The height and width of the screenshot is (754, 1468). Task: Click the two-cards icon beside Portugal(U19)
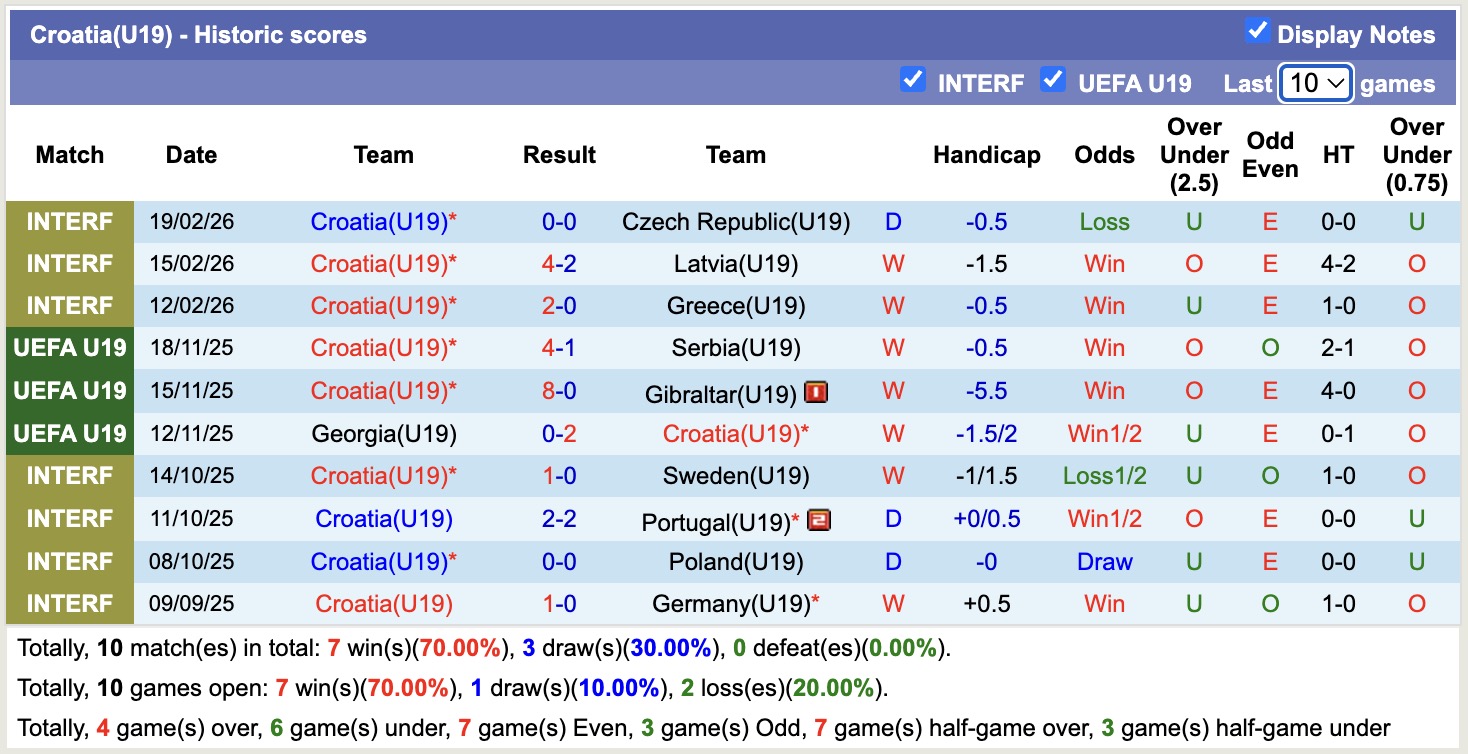click(x=818, y=519)
